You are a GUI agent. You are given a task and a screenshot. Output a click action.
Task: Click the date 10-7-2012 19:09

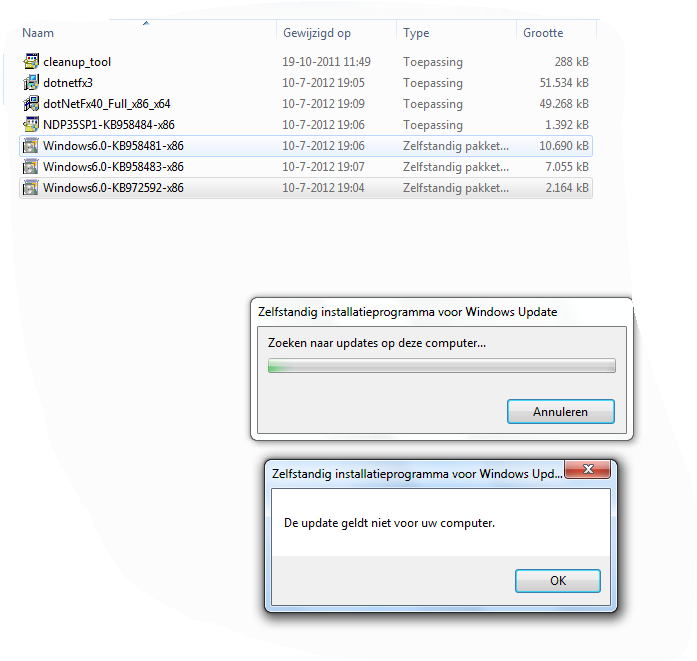point(323,103)
